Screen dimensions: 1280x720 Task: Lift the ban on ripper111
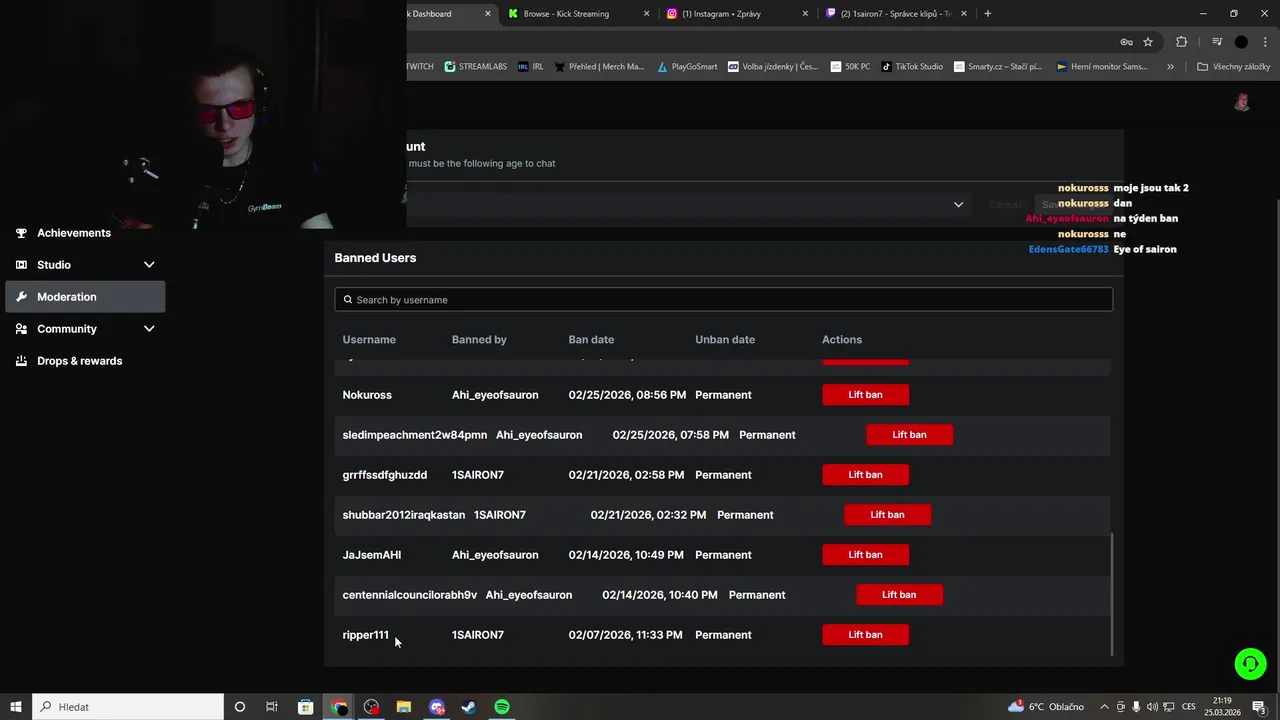[x=866, y=635]
